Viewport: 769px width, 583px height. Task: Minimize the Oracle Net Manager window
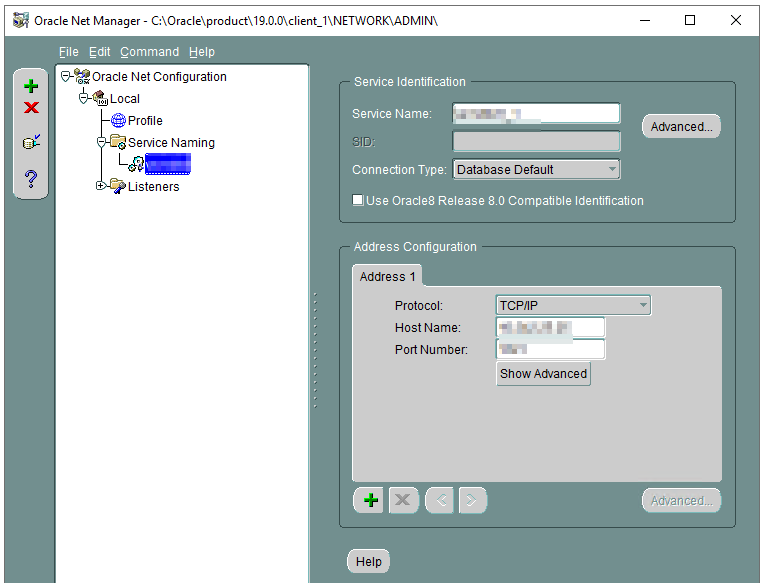click(x=645, y=20)
